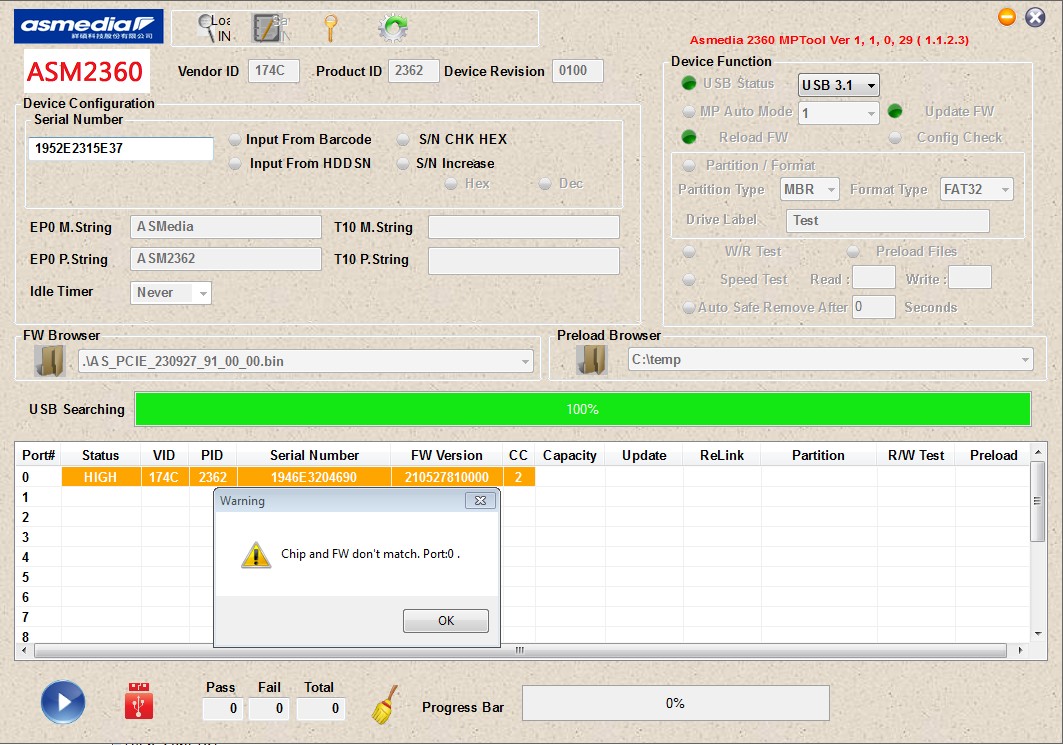Click the Capacity column header
Screen dimensions: 1063x745
[569, 456]
